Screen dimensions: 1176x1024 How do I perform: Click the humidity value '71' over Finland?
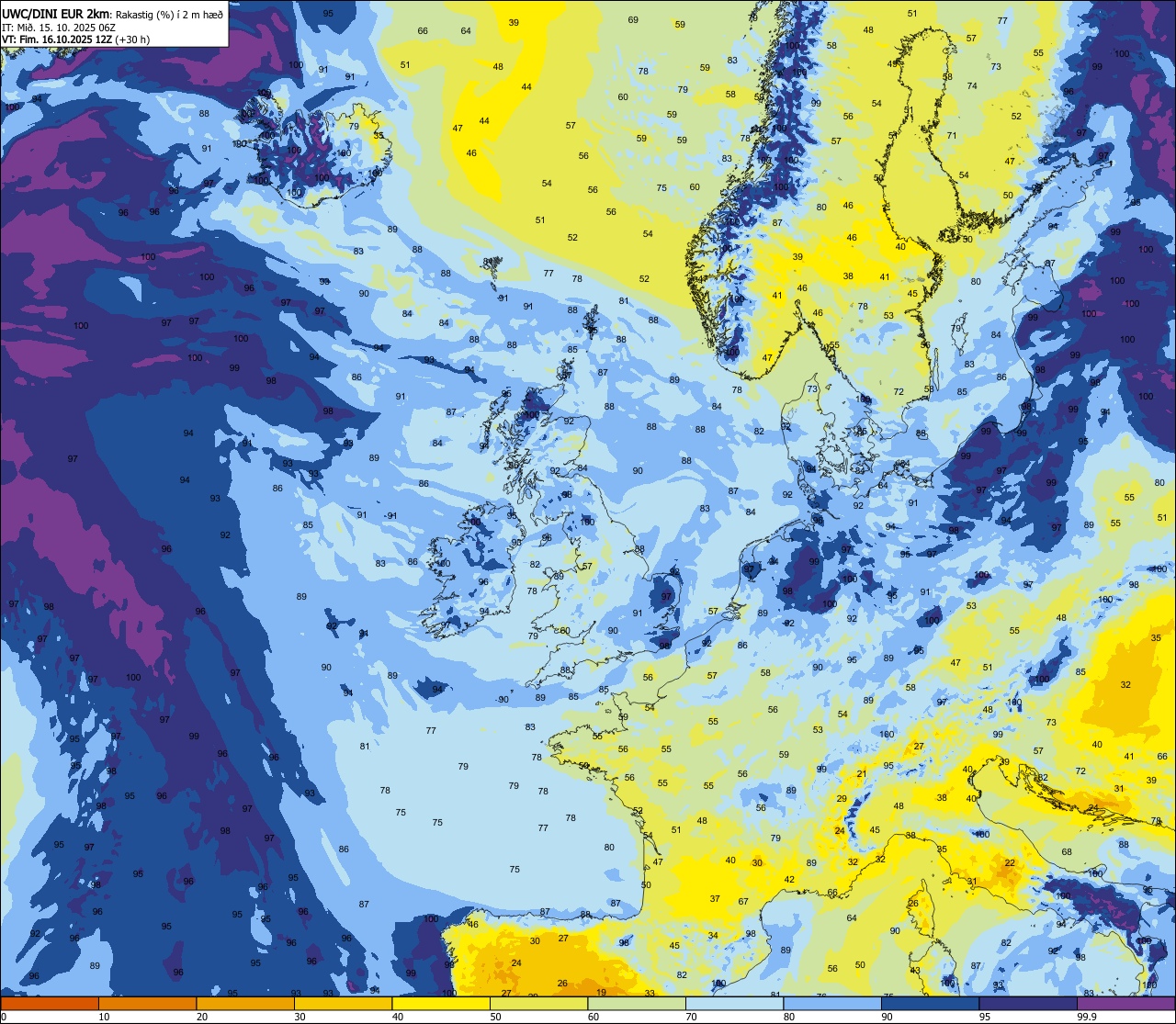point(952,136)
